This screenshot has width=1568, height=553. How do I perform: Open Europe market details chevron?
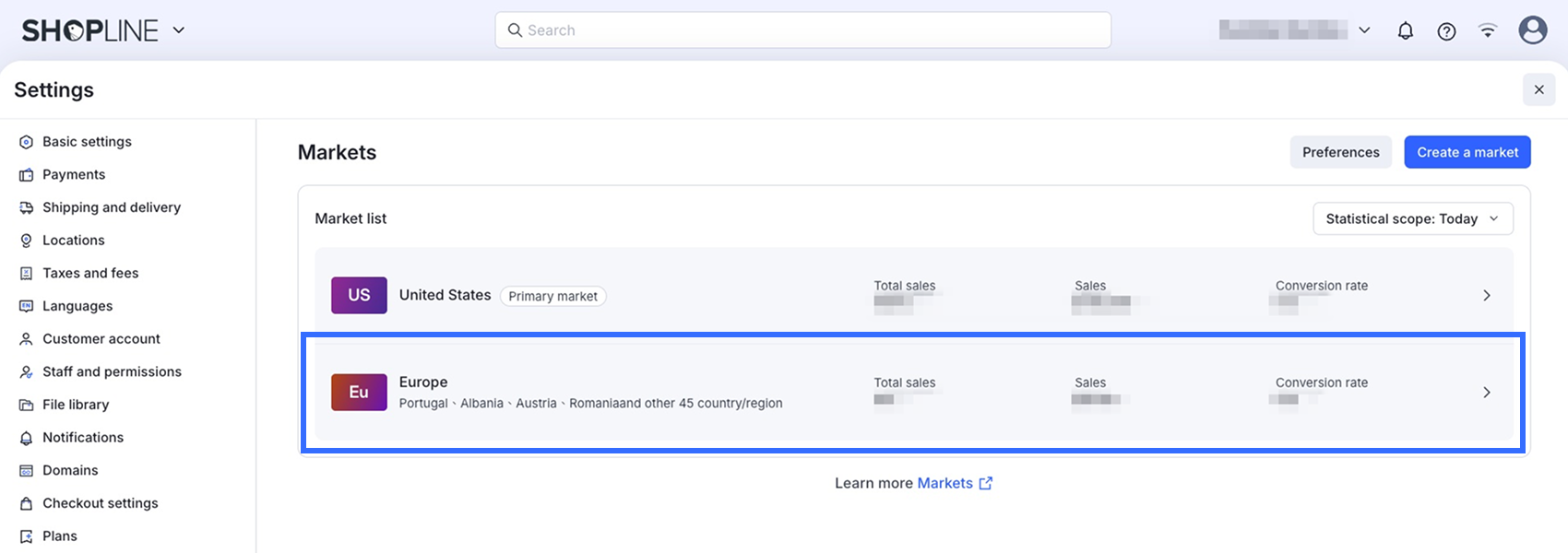(1486, 392)
